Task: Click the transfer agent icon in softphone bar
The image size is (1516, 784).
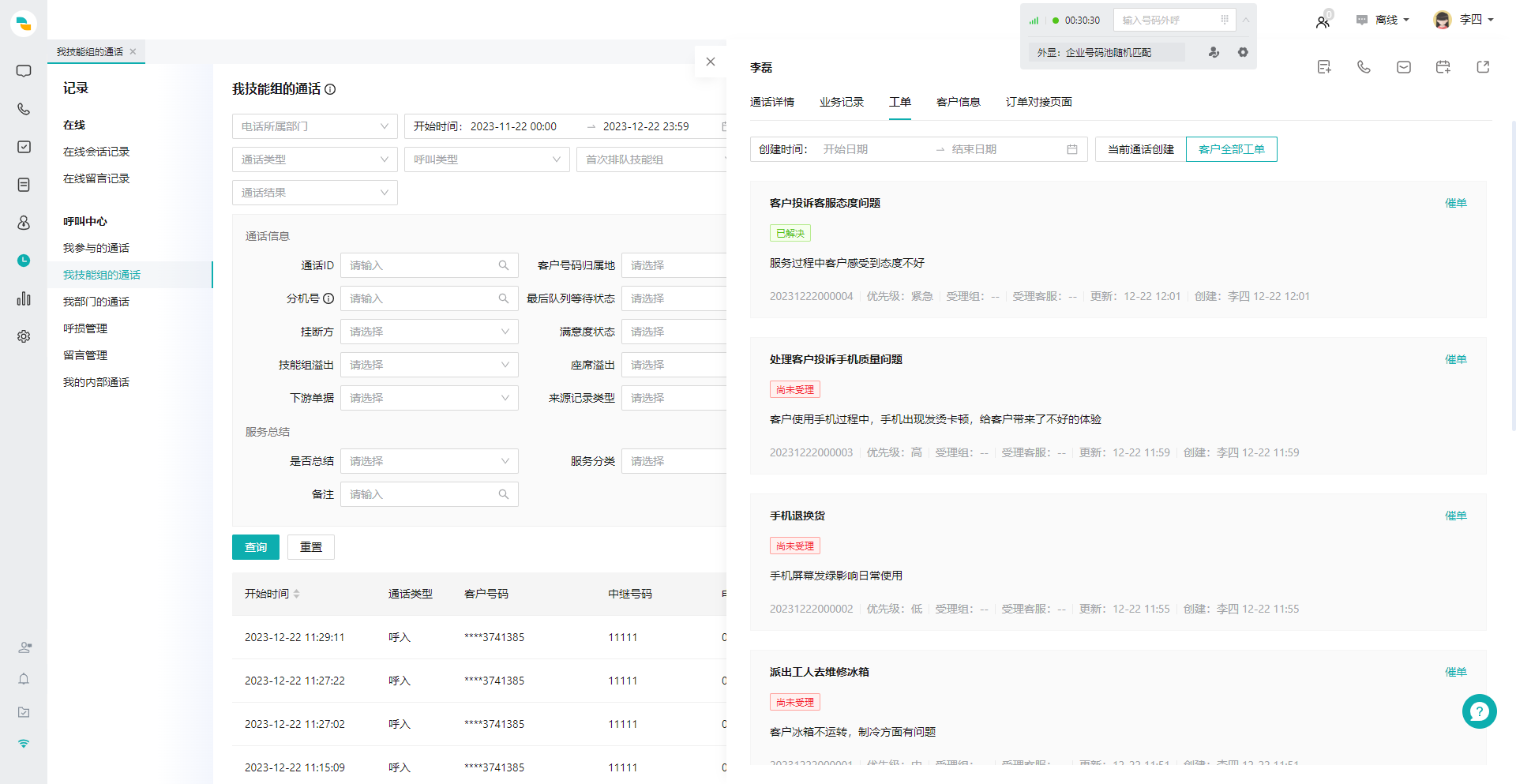Action: click(x=1214, y=52)
